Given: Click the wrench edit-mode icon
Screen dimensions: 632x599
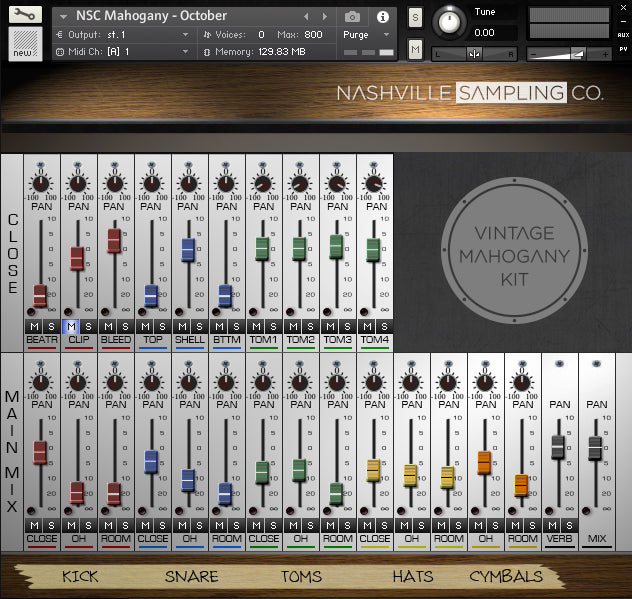Looking at the screenshot, I should tap(25, 15).
